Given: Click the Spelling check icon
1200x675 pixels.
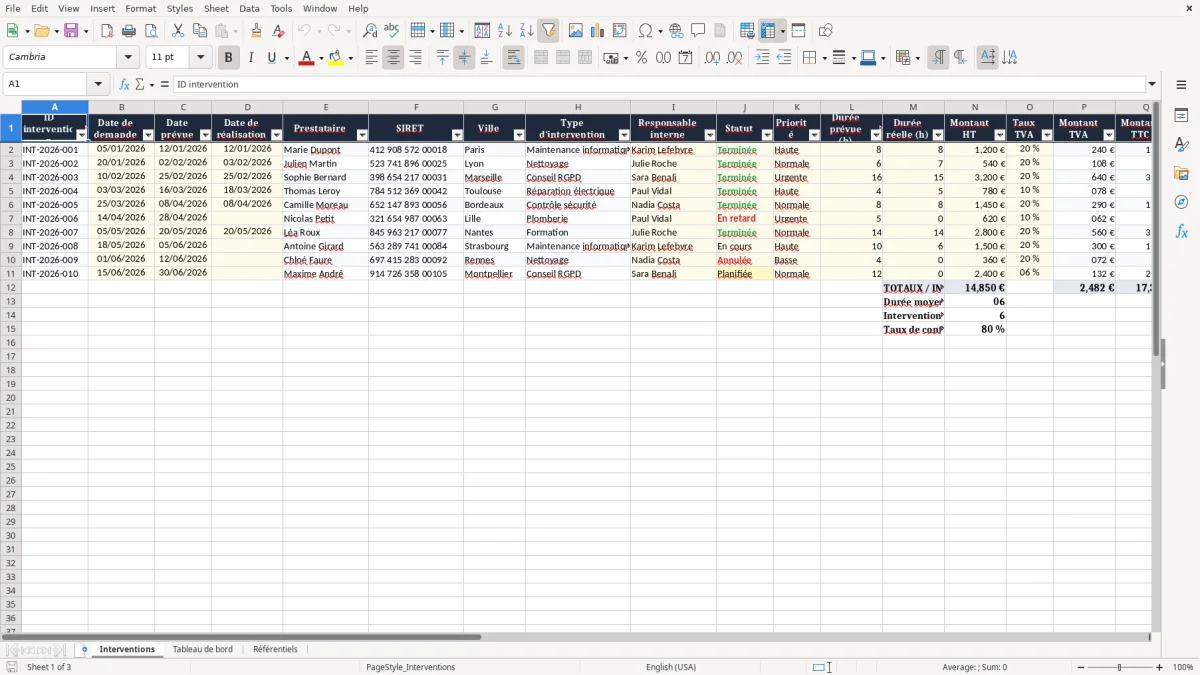Looking at the screenshot, I should tap(392, 31).
